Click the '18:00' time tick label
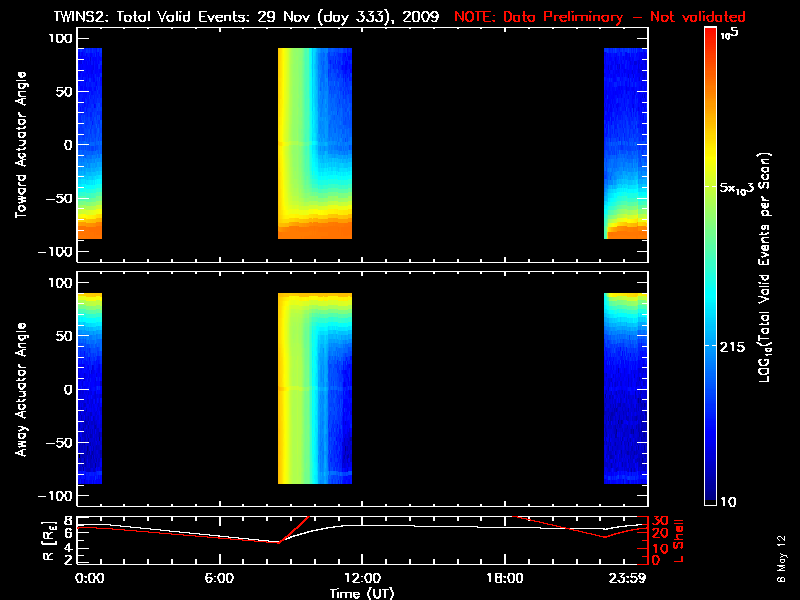 pos(504,578)
